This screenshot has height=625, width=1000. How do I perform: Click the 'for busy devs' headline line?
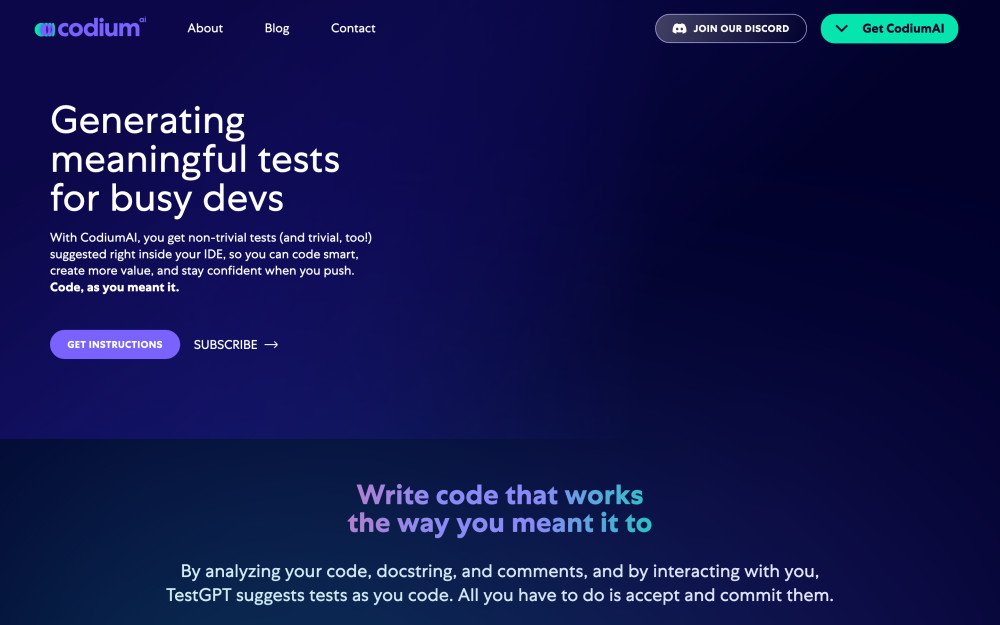(167, 198)
